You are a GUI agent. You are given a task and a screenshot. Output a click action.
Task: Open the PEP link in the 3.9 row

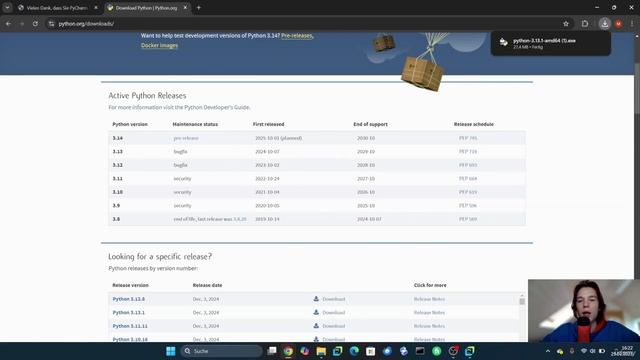click(x=468, y=205)
